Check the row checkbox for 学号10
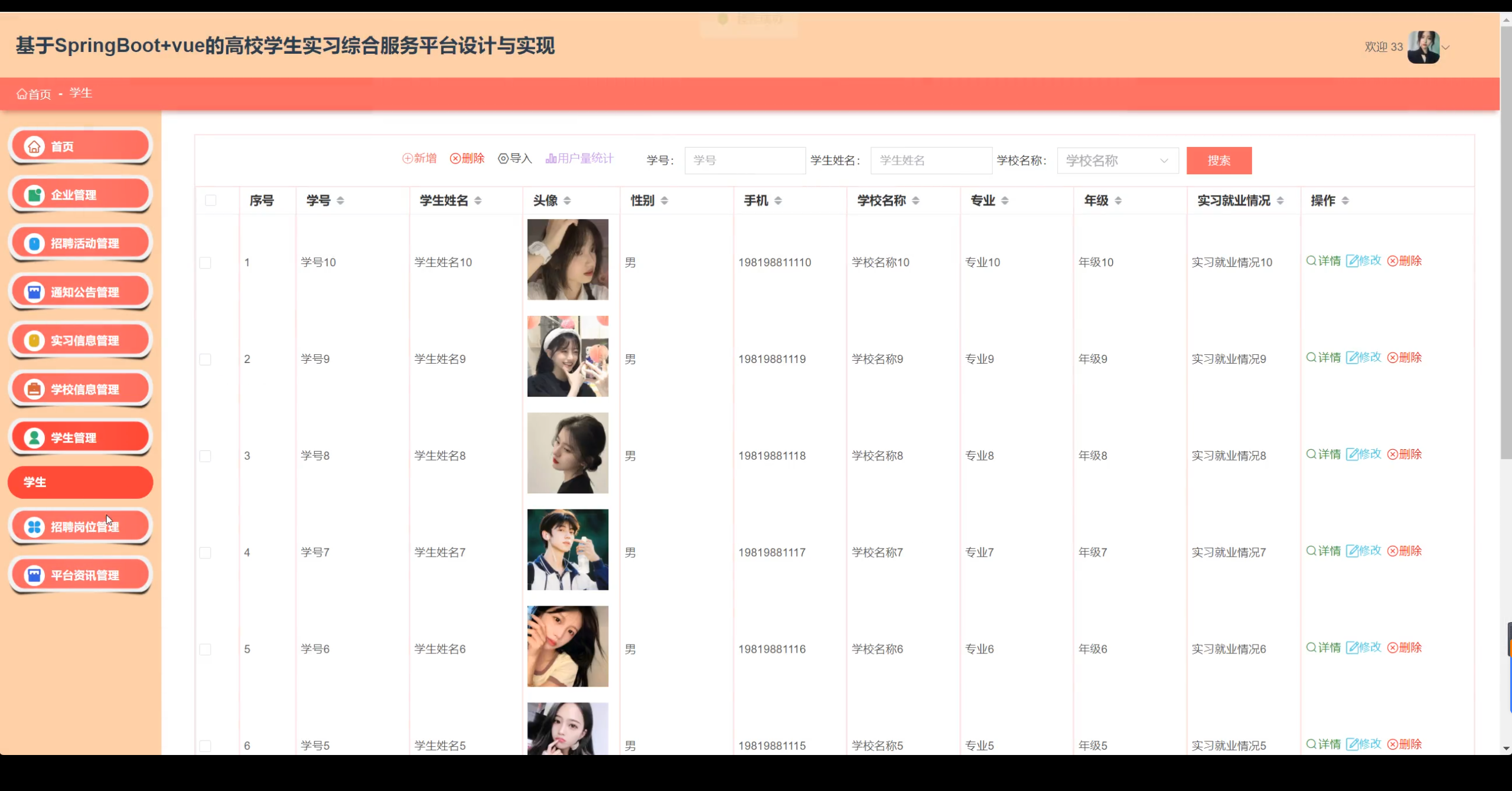Viewport: 1512px width, 791px height. [x=205, y=263]
